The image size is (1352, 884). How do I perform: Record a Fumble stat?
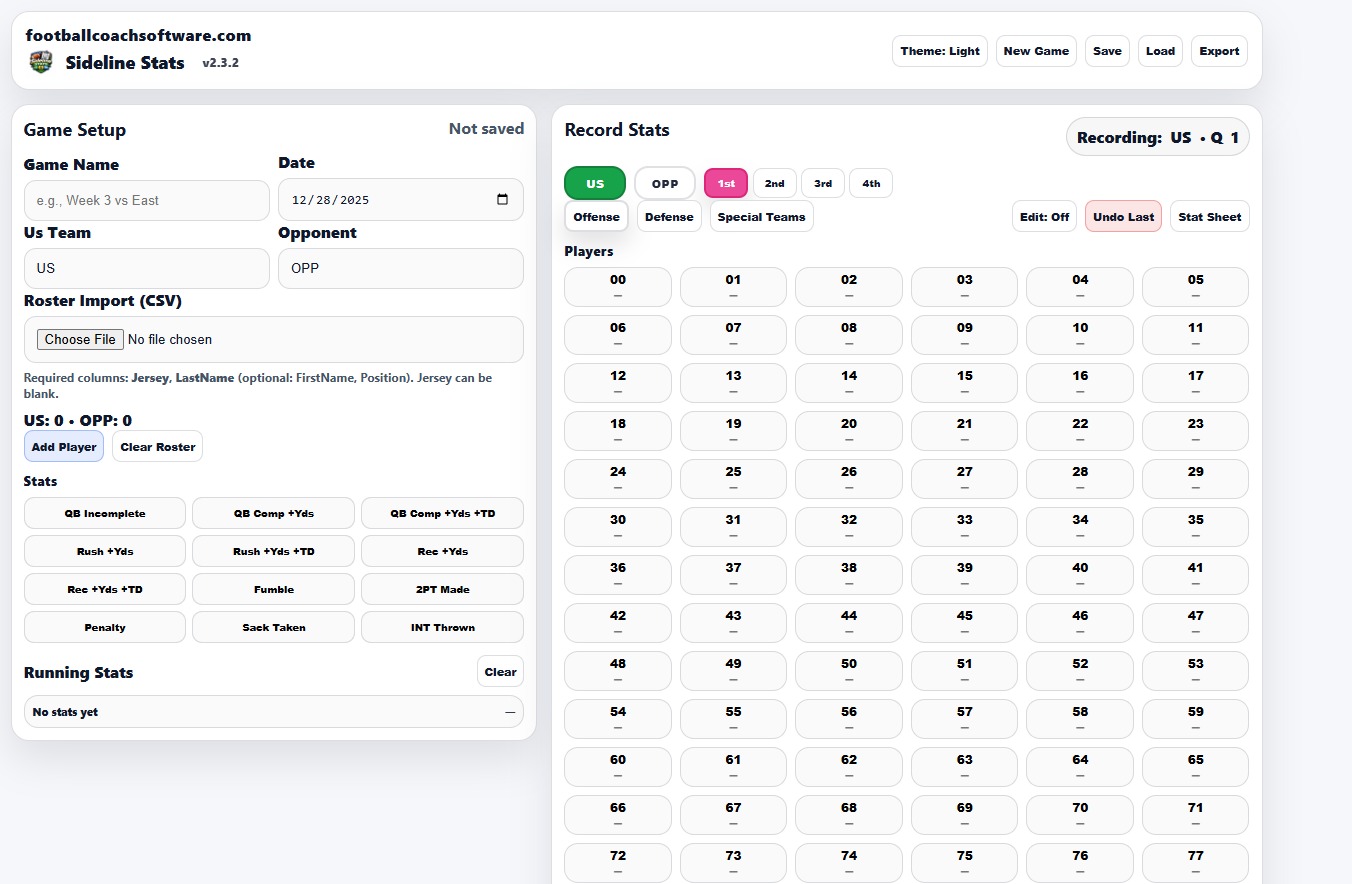pos(273,589)
